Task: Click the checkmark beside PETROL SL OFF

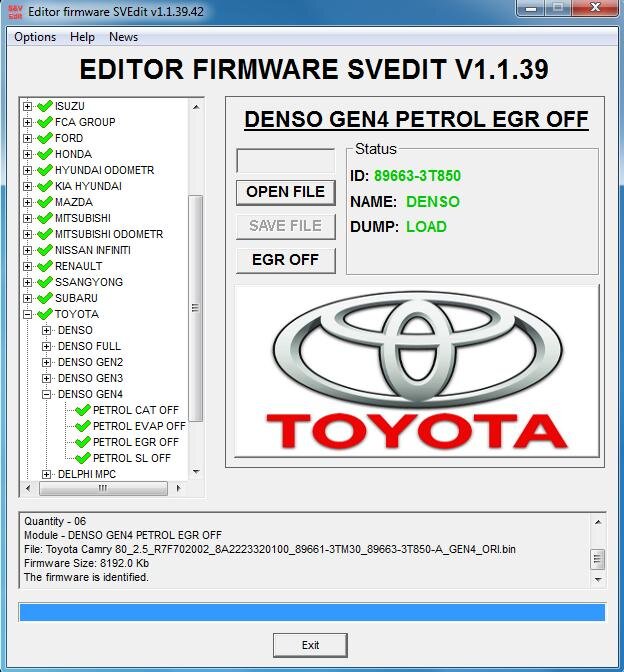Action: (x=83, y=458)
